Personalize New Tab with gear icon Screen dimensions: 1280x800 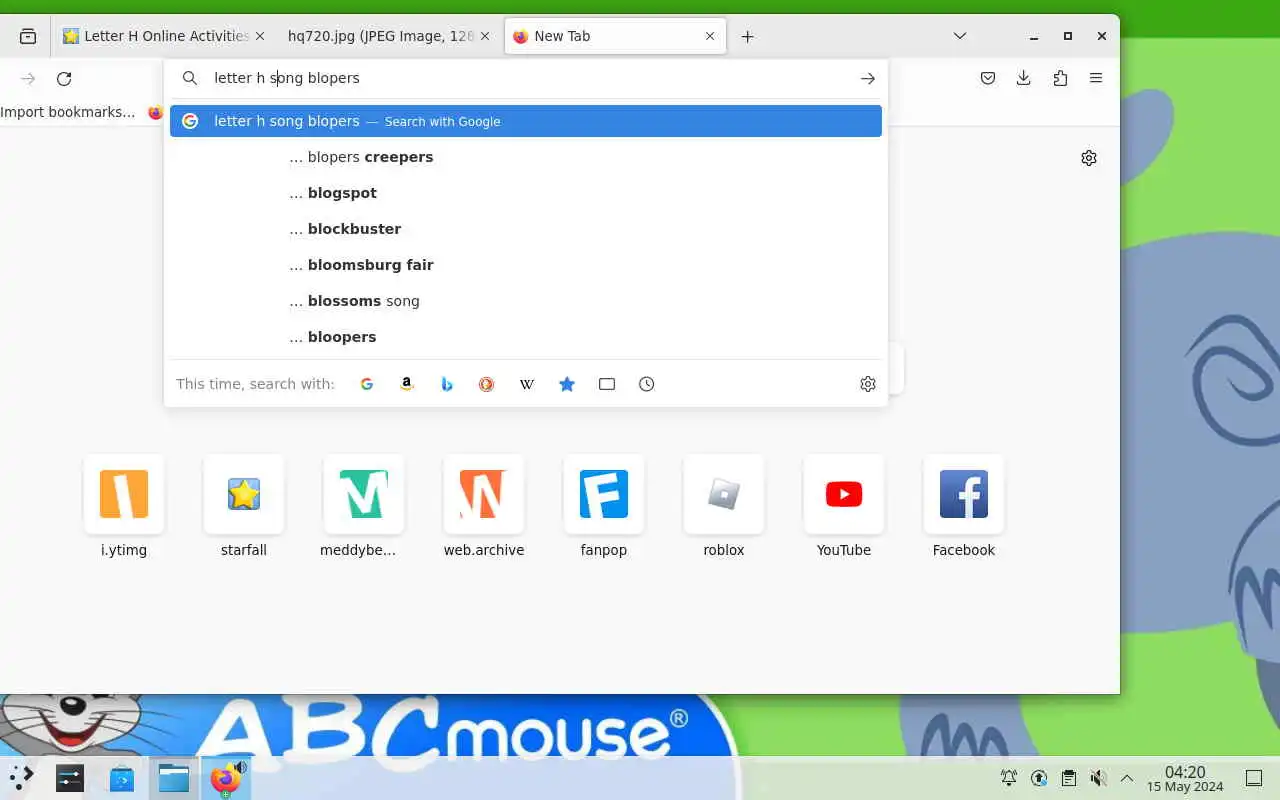[1089, 158]
